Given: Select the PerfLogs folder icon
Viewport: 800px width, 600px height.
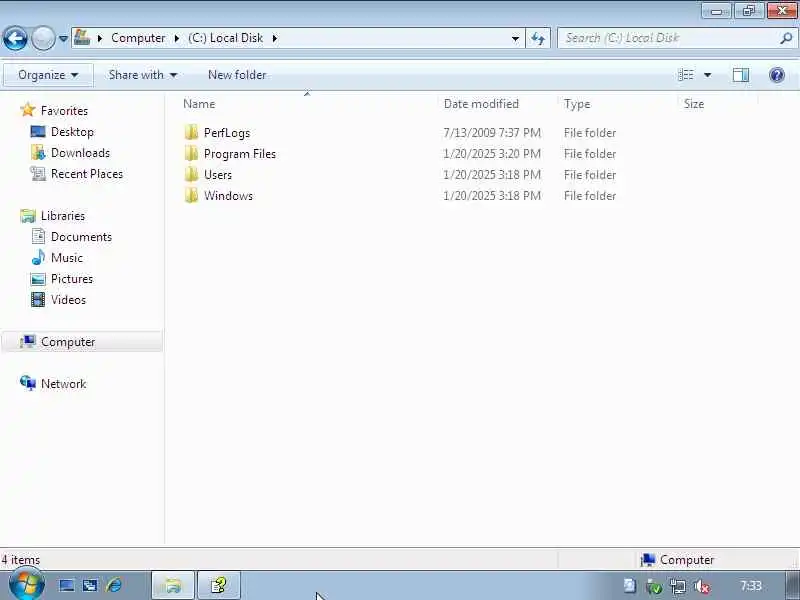Looking at the screenshot, I should tap(191, 133).
